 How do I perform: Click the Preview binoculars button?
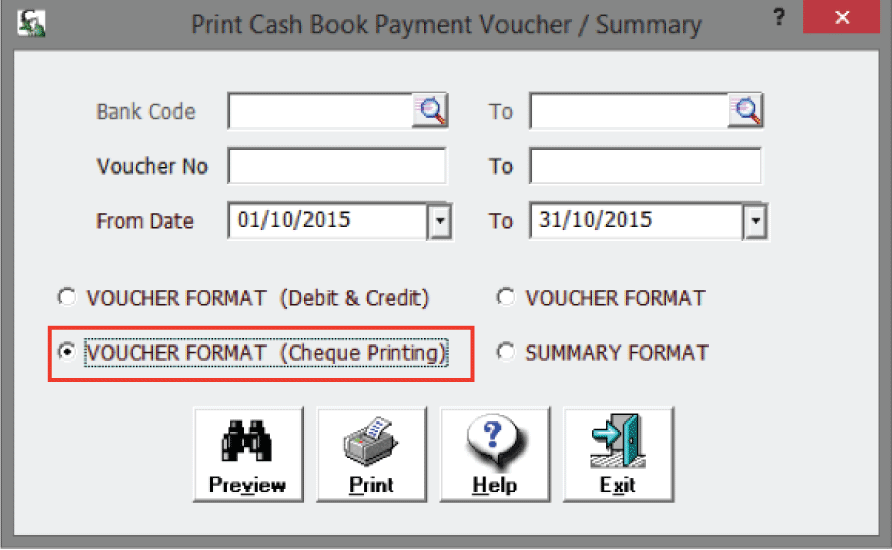click(248, 454)
